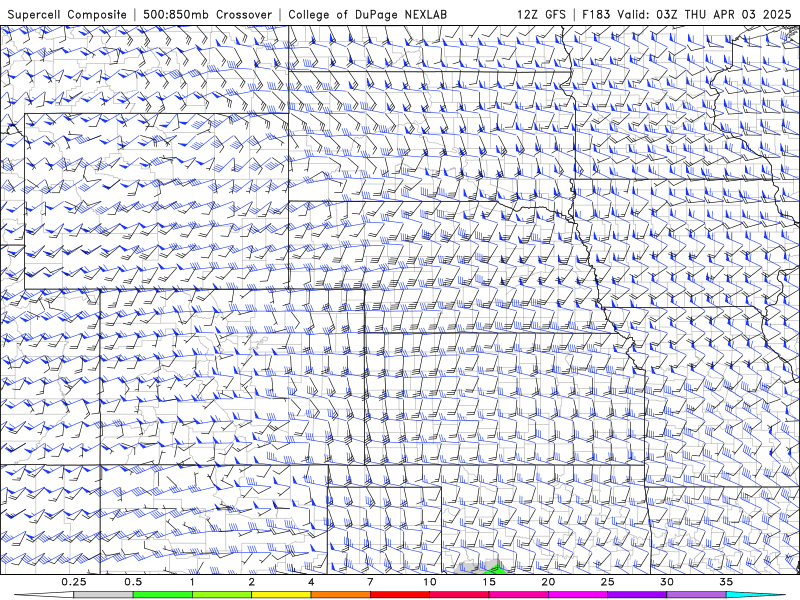Click the Valid: 03Z THU APR 03 2025 text
Screen dimensions: 800x600
pyautogui.click(x=704, y=14)
